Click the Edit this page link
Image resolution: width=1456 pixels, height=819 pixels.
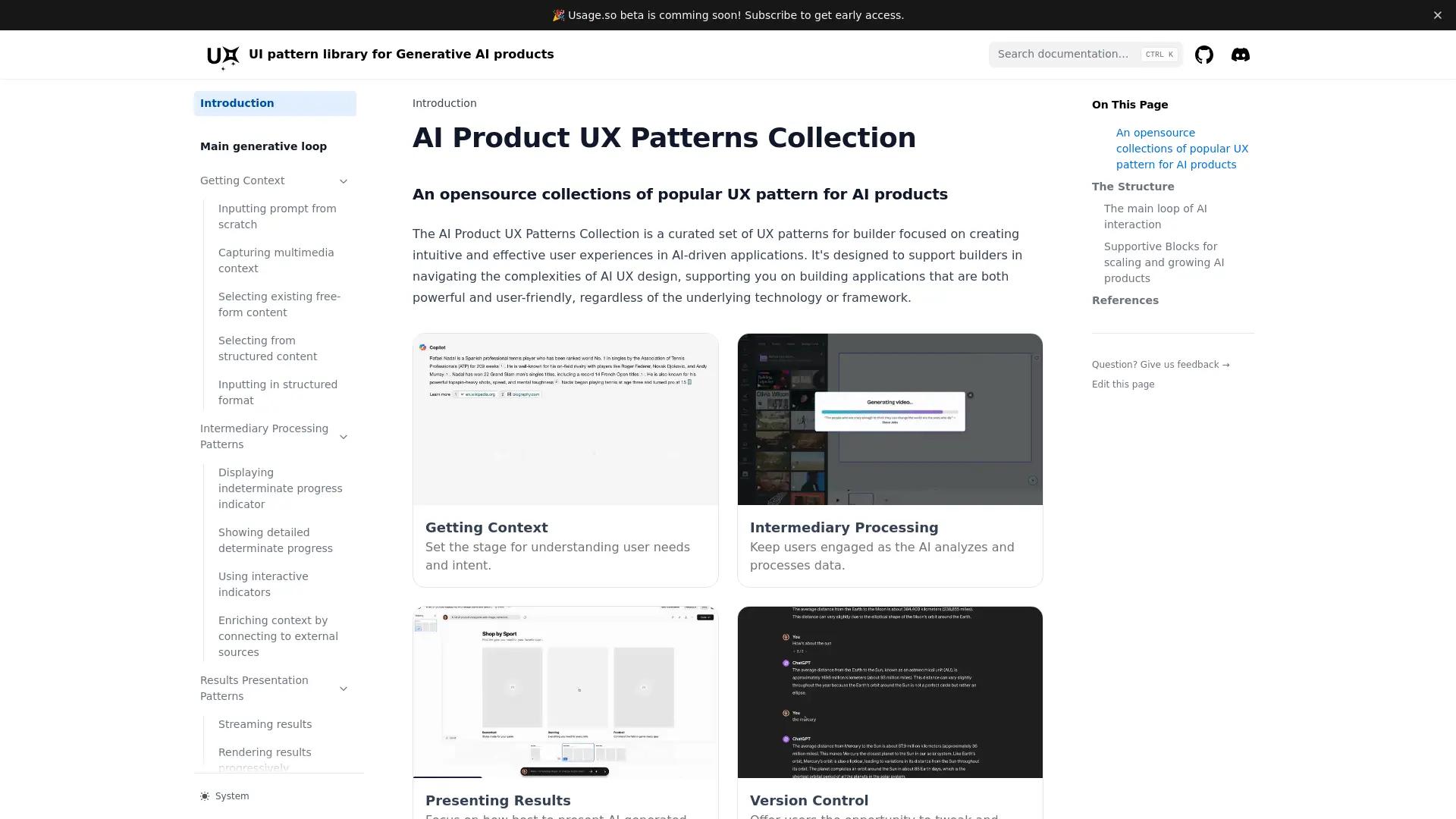click(1122, 384)
